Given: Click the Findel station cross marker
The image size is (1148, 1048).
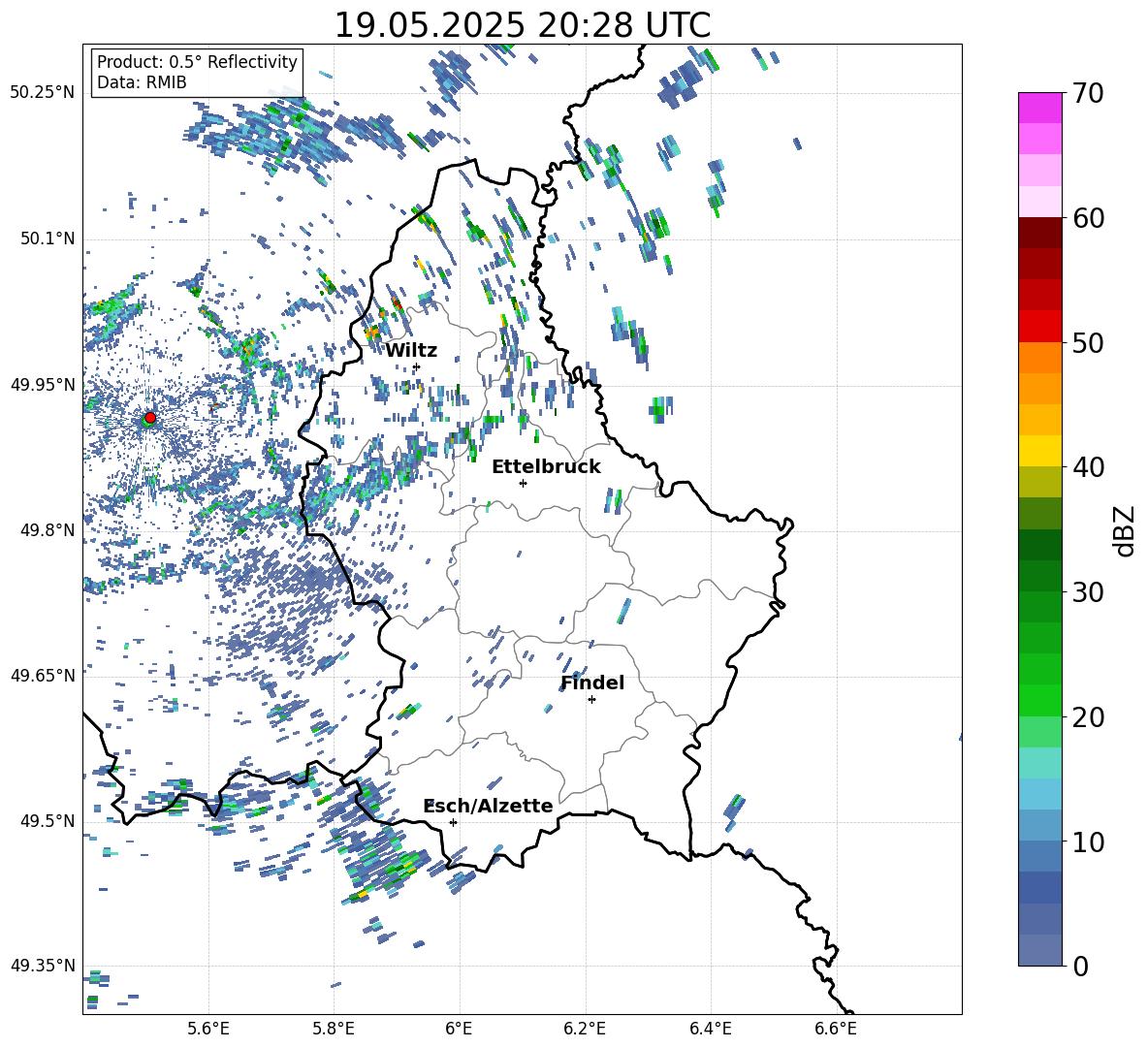Looking at the screenshot, I should click(591, 700).
